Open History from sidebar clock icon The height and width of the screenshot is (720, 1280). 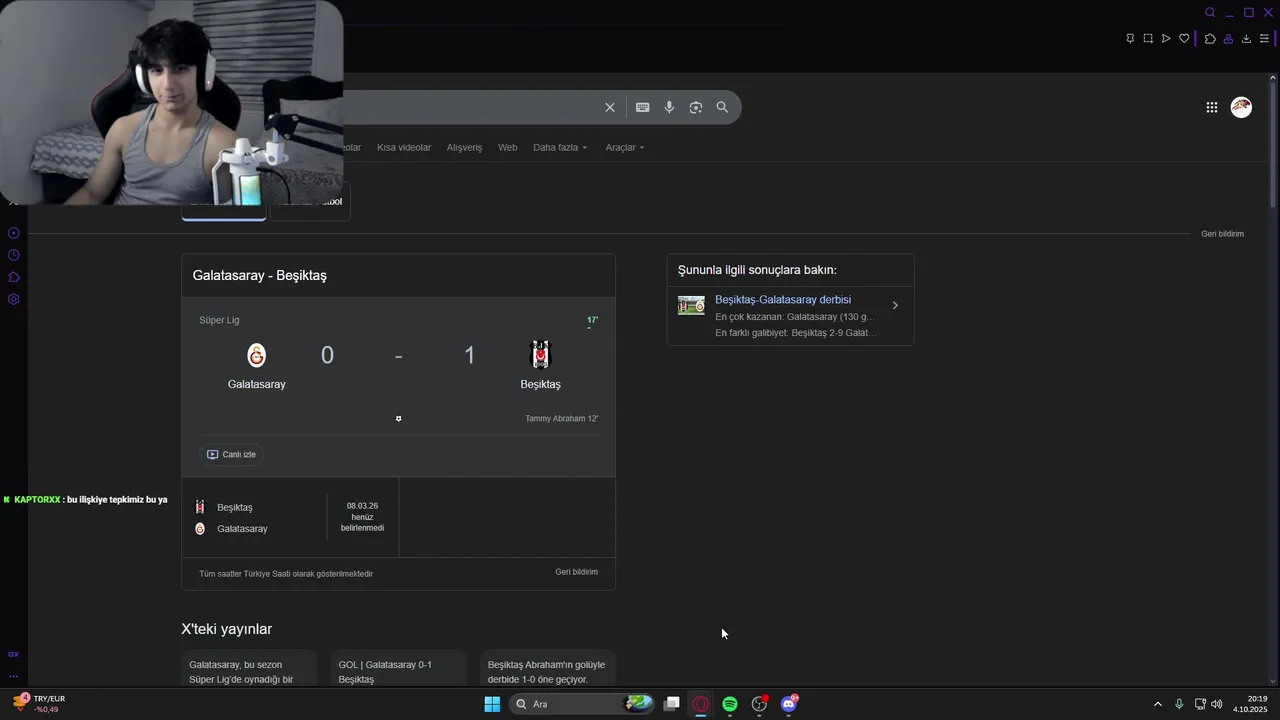(x=13, y=255)
